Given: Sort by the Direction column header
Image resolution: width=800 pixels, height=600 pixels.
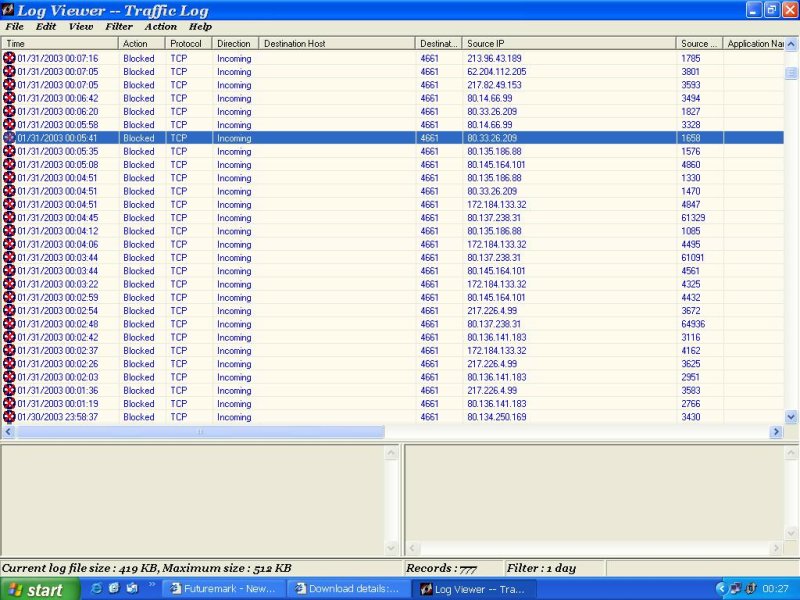Looking at the screenshot, I should pyautogui.click(x=236, y=43).
